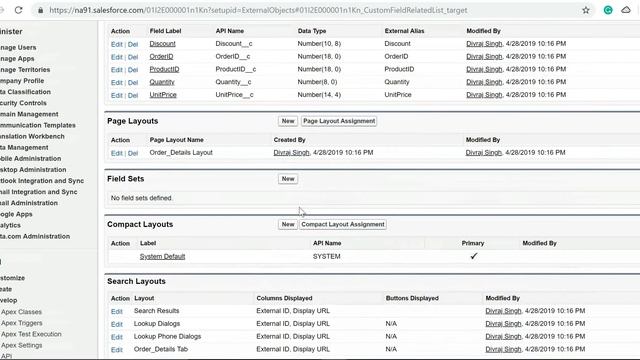
Task: Open Page Layout Assignment
Action: pyautogui.click(x=339, y=121)
